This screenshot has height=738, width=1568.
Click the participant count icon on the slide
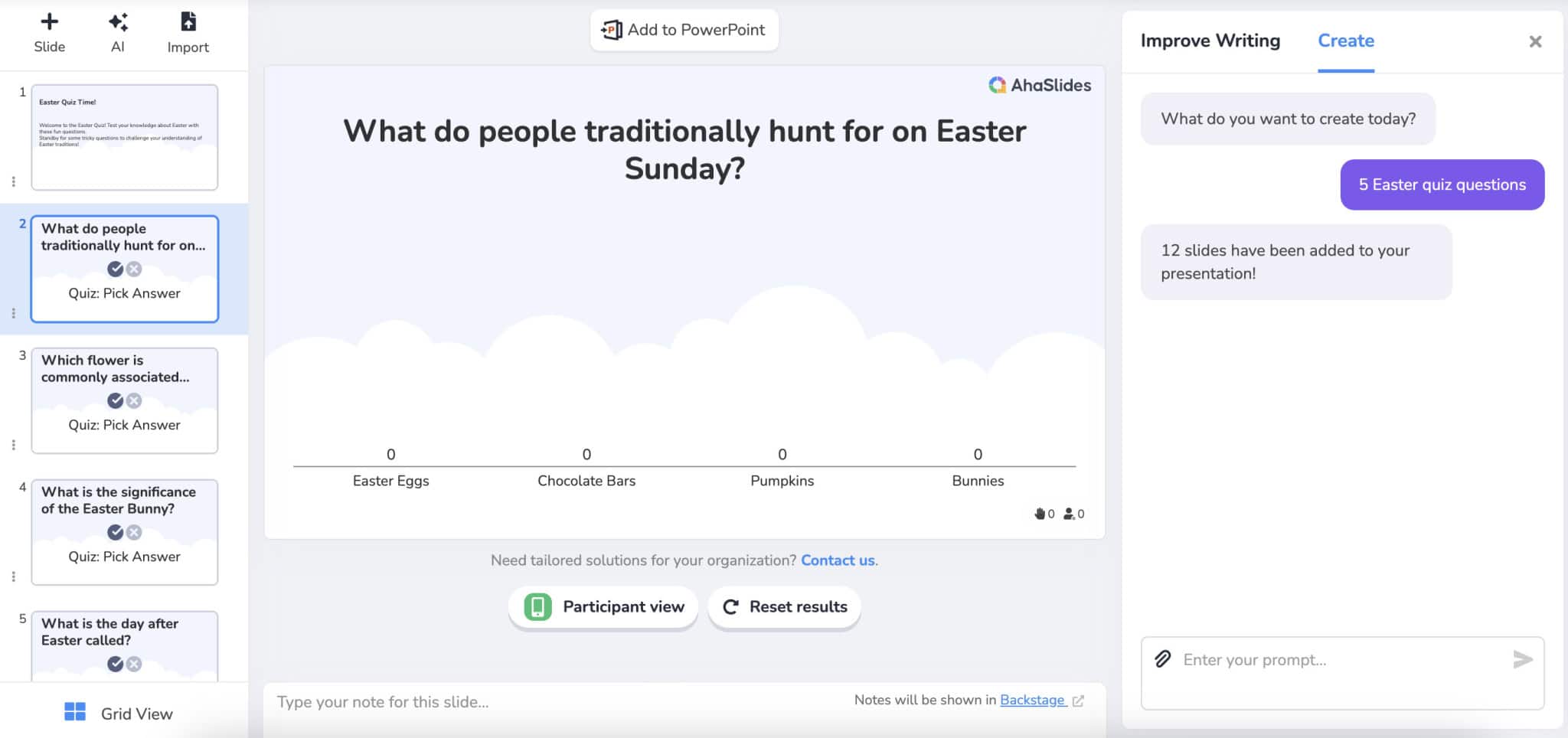point(1070,514)
